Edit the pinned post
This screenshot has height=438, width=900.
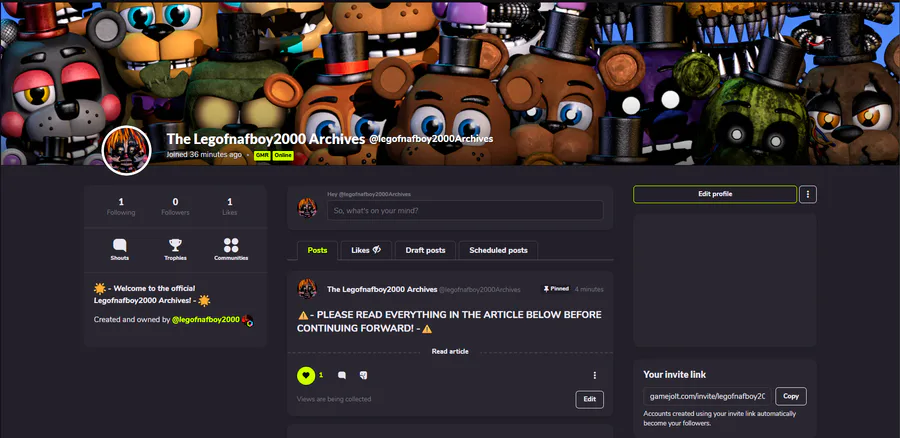589,399
